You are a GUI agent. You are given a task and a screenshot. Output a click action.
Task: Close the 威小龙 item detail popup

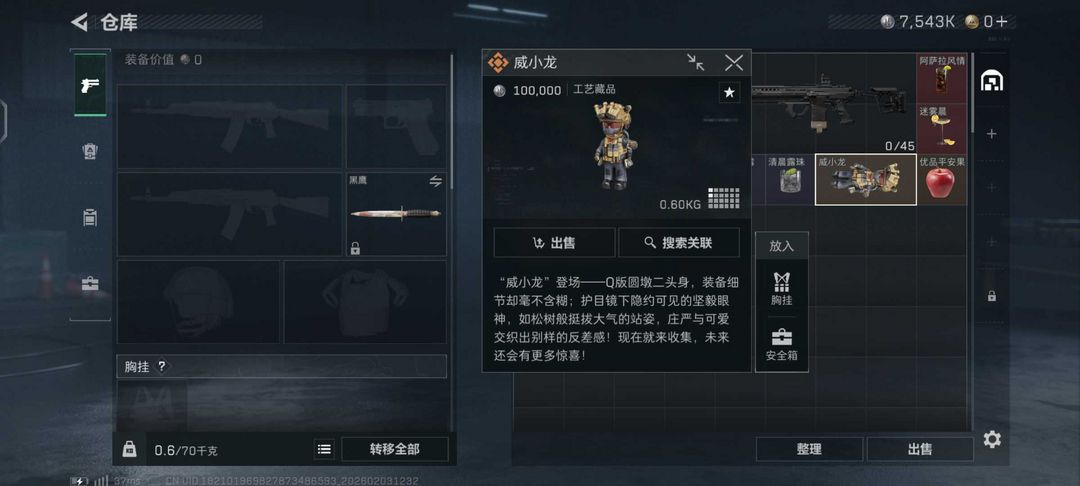[x=734, y=63]
